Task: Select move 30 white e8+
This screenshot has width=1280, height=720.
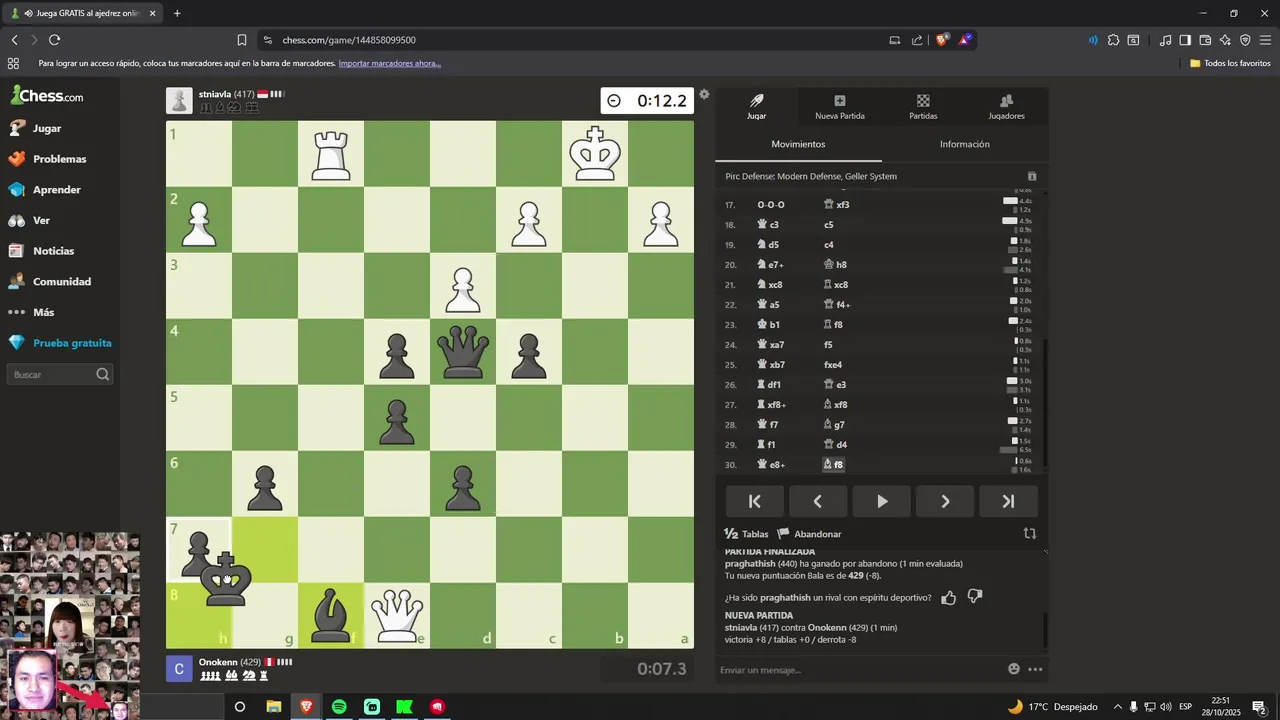Action: click(x=771, y=464)
